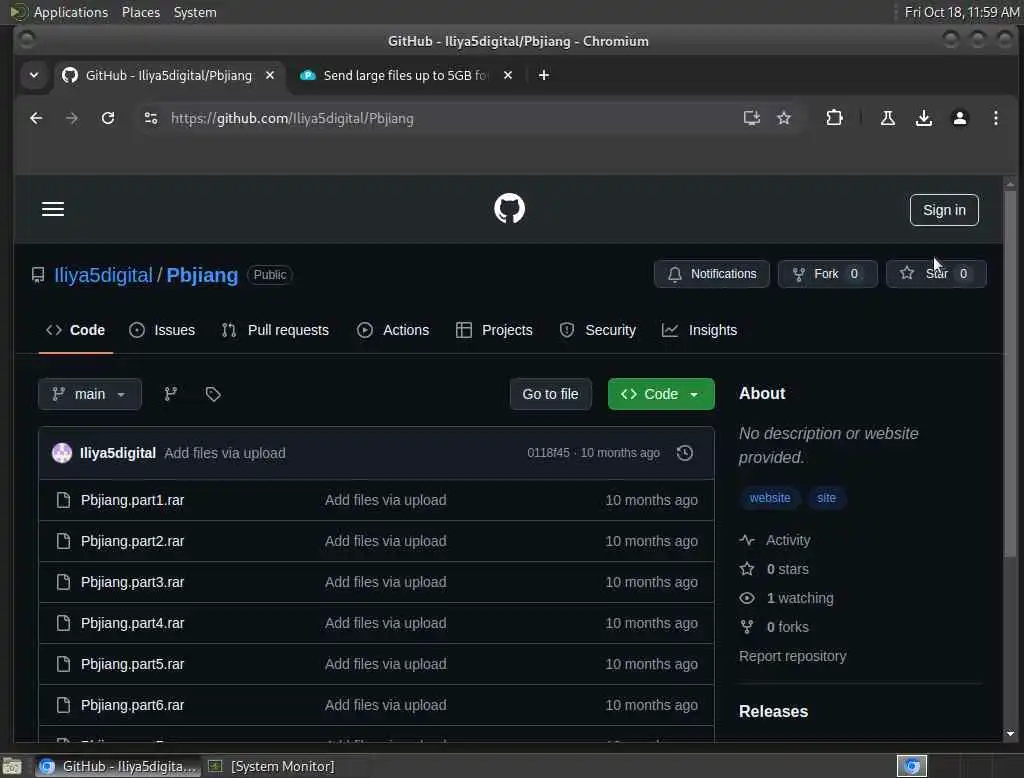Open Chrome Labs flask icon
This screenshot has height=778, width=1024.
click(x=888, y=118)
